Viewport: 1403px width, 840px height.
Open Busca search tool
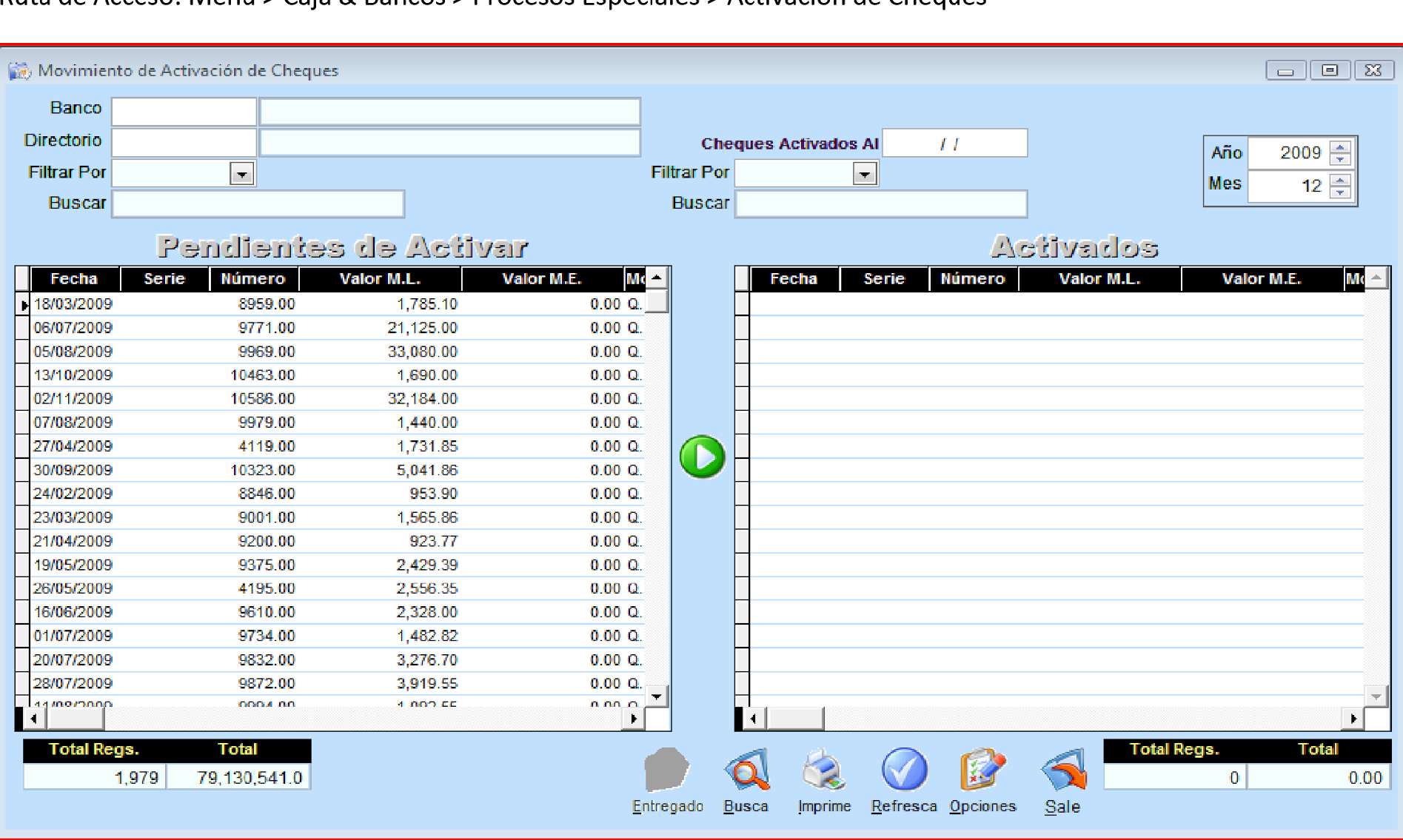(746, 771)
